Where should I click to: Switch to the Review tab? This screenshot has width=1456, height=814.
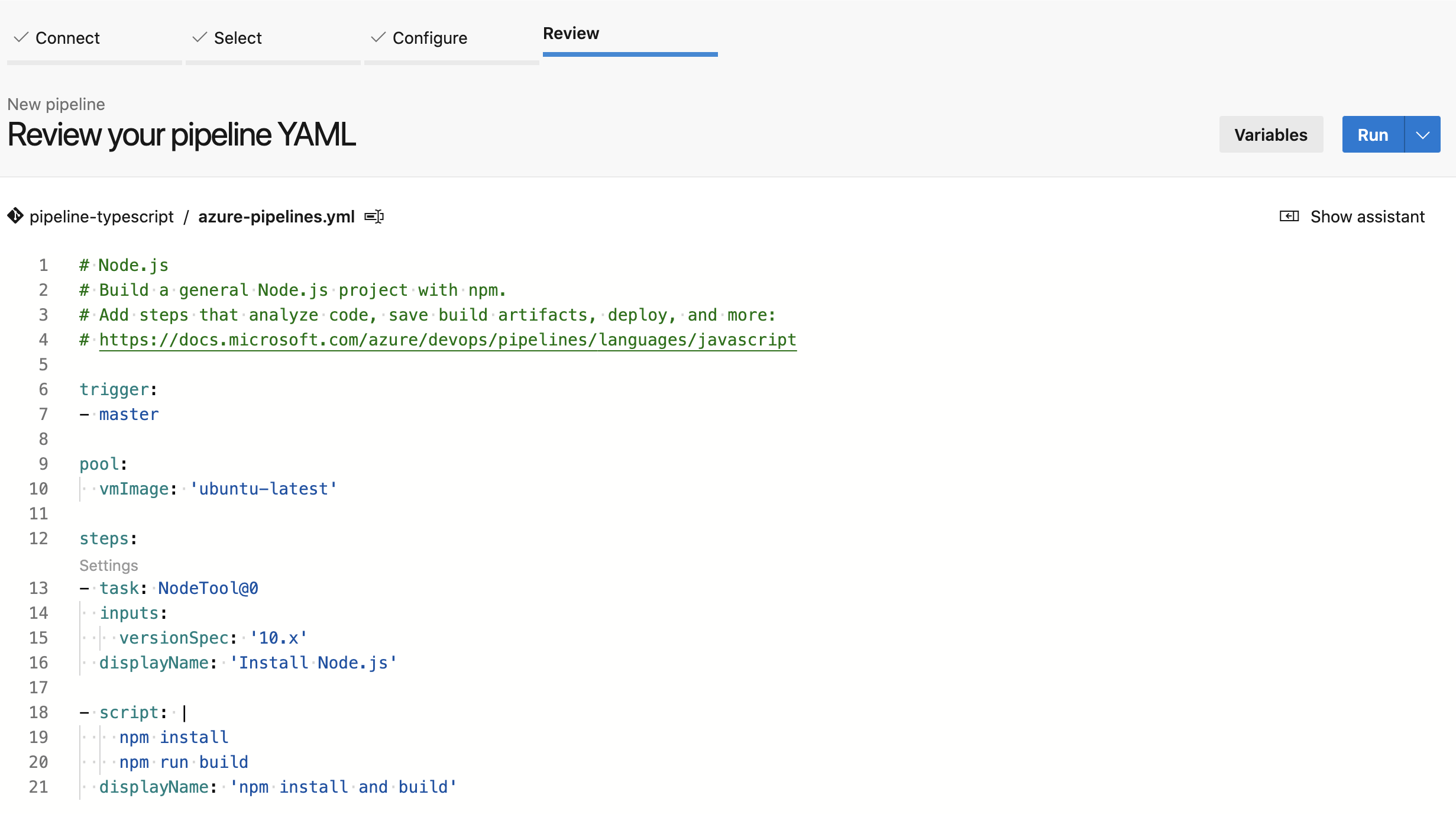tap(571, 34)
